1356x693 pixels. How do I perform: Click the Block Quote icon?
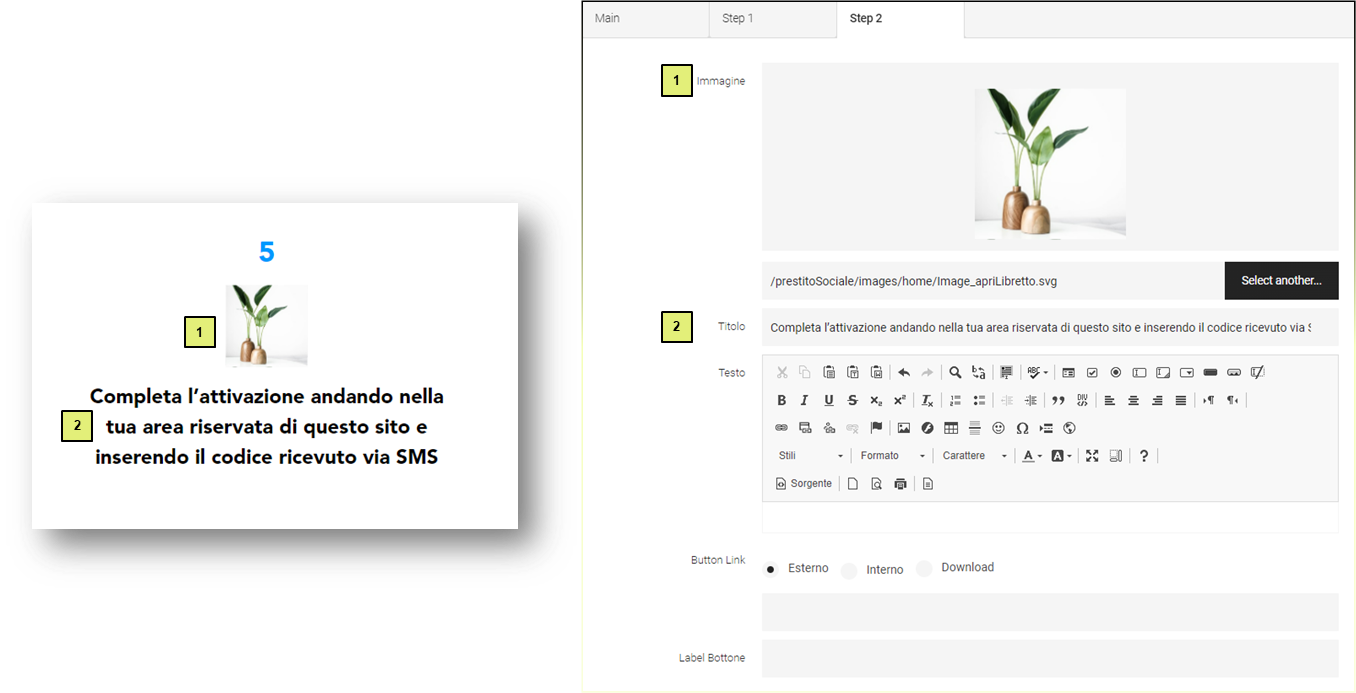coord(1058,400)
